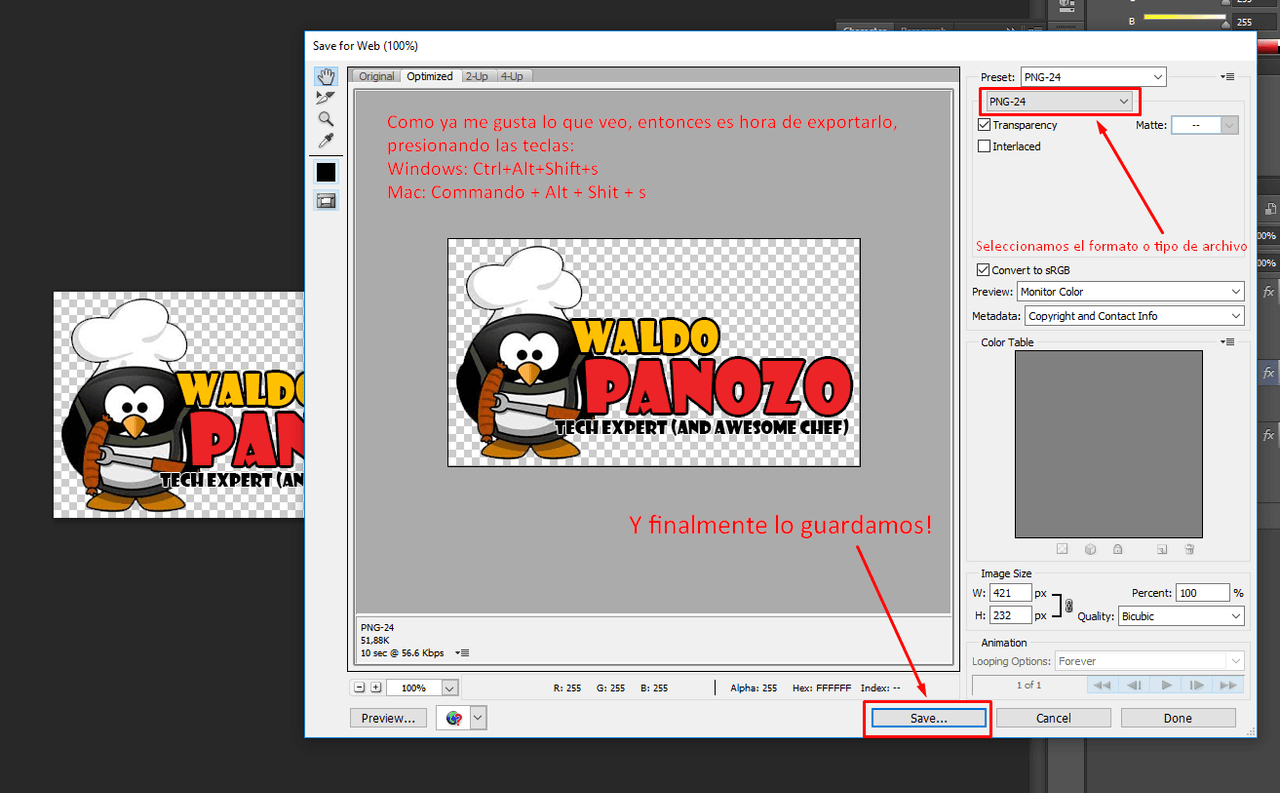Toggle the Interlaced checkbox

pyautogui.click(x=985, y=146)
